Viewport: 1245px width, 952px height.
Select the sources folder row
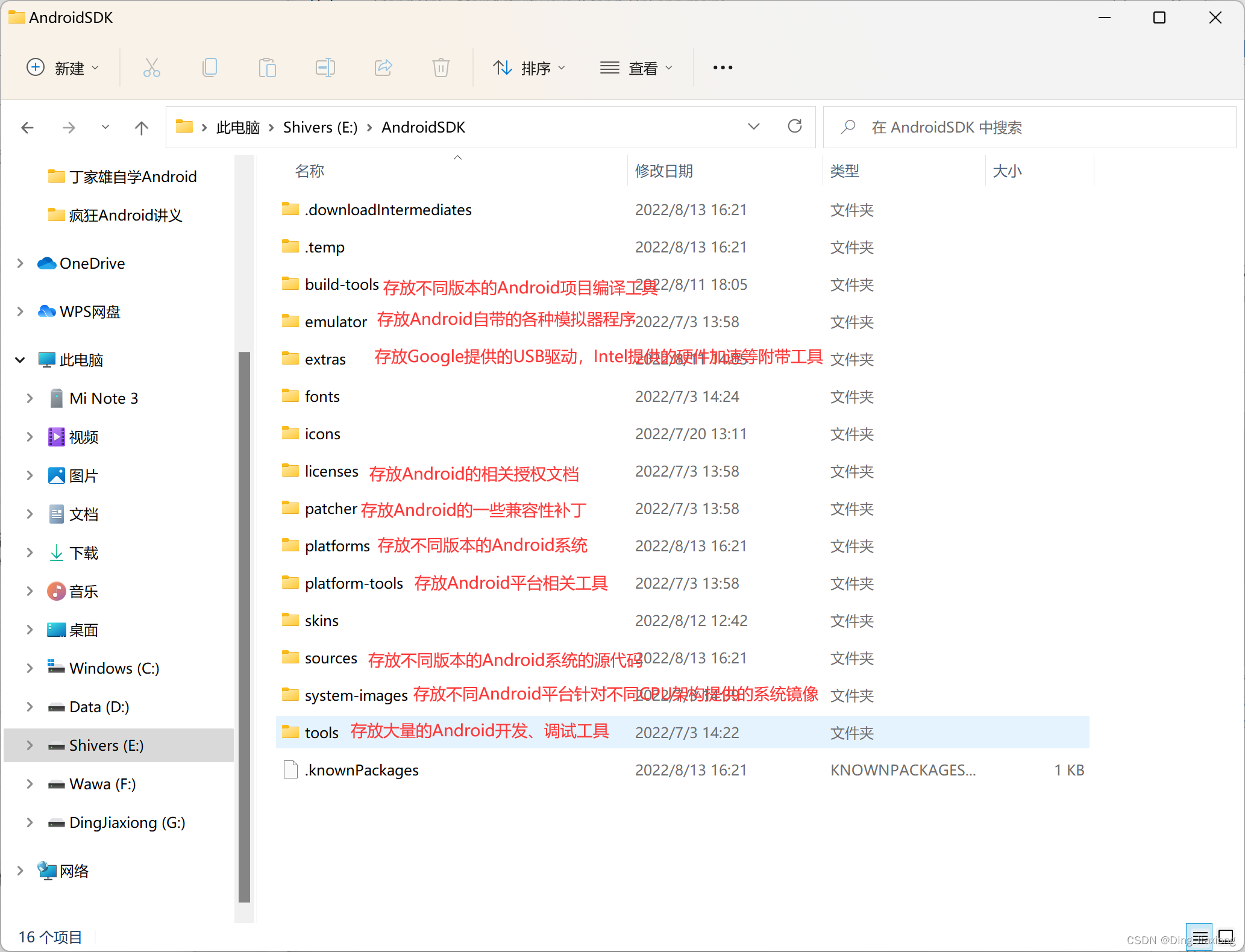click(683, 658)
